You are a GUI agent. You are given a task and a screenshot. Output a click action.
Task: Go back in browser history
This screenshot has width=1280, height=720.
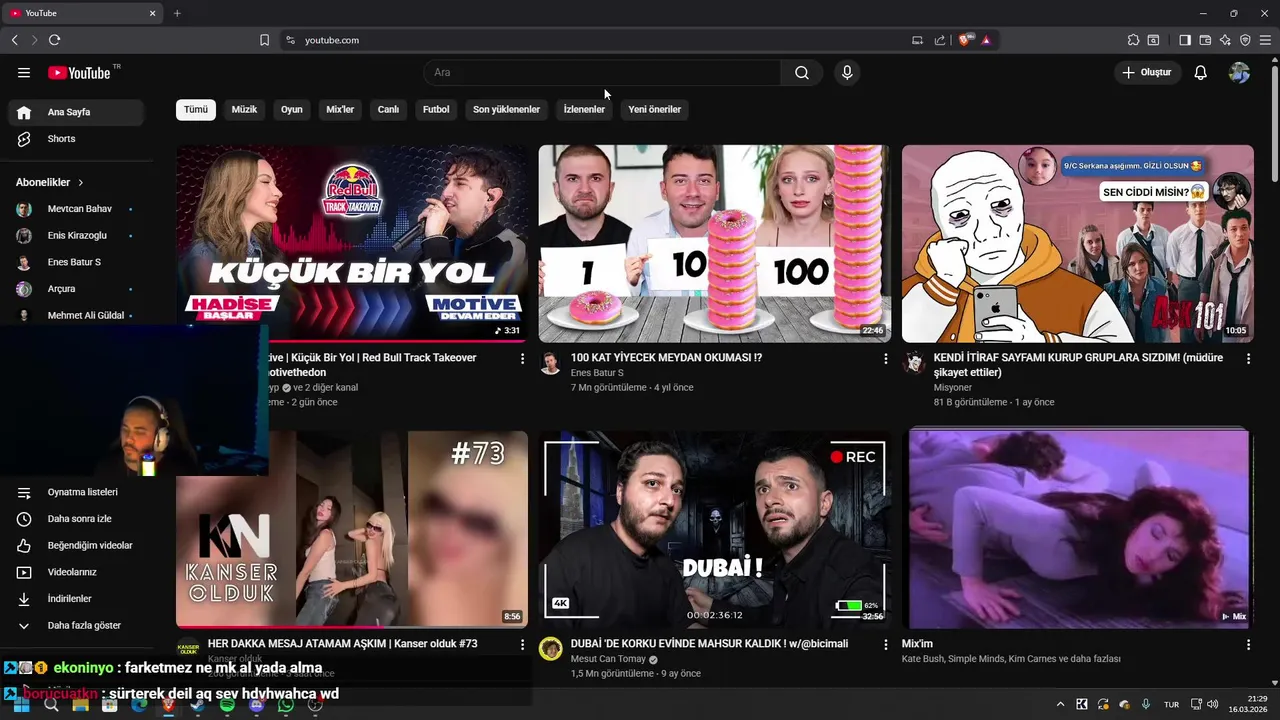[14, 40]
